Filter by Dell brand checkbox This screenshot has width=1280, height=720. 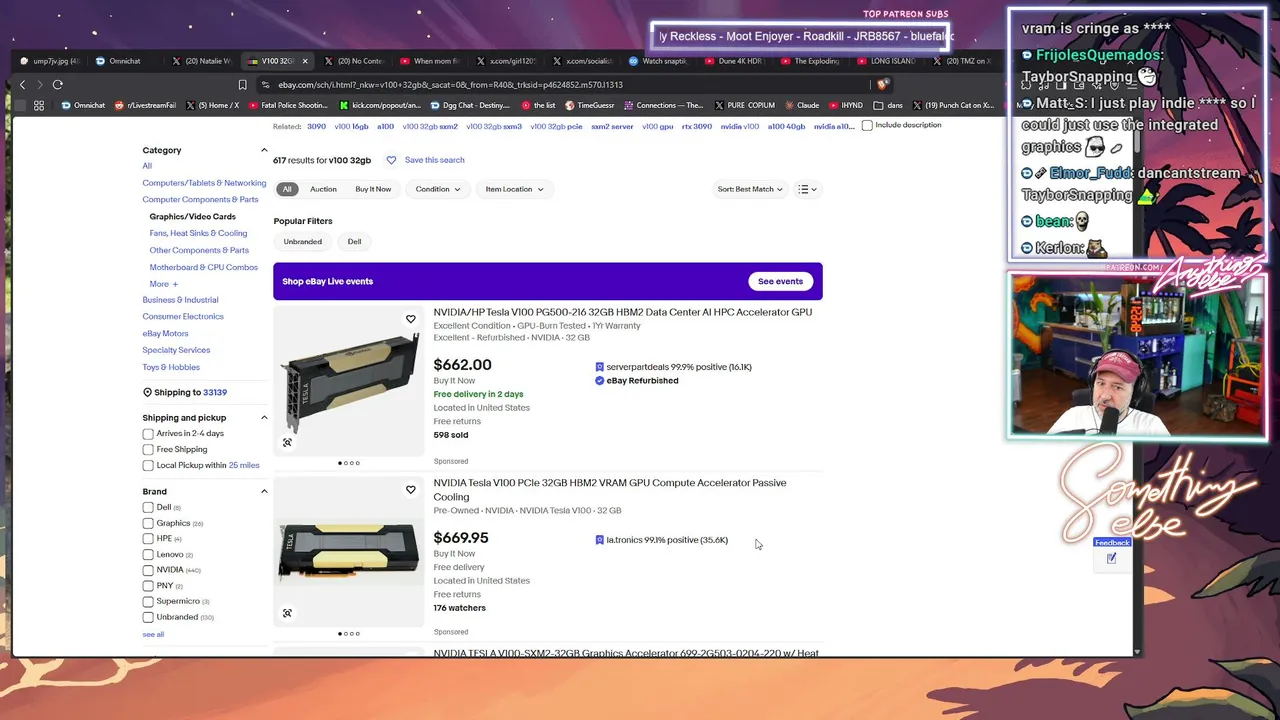[148, 508]
